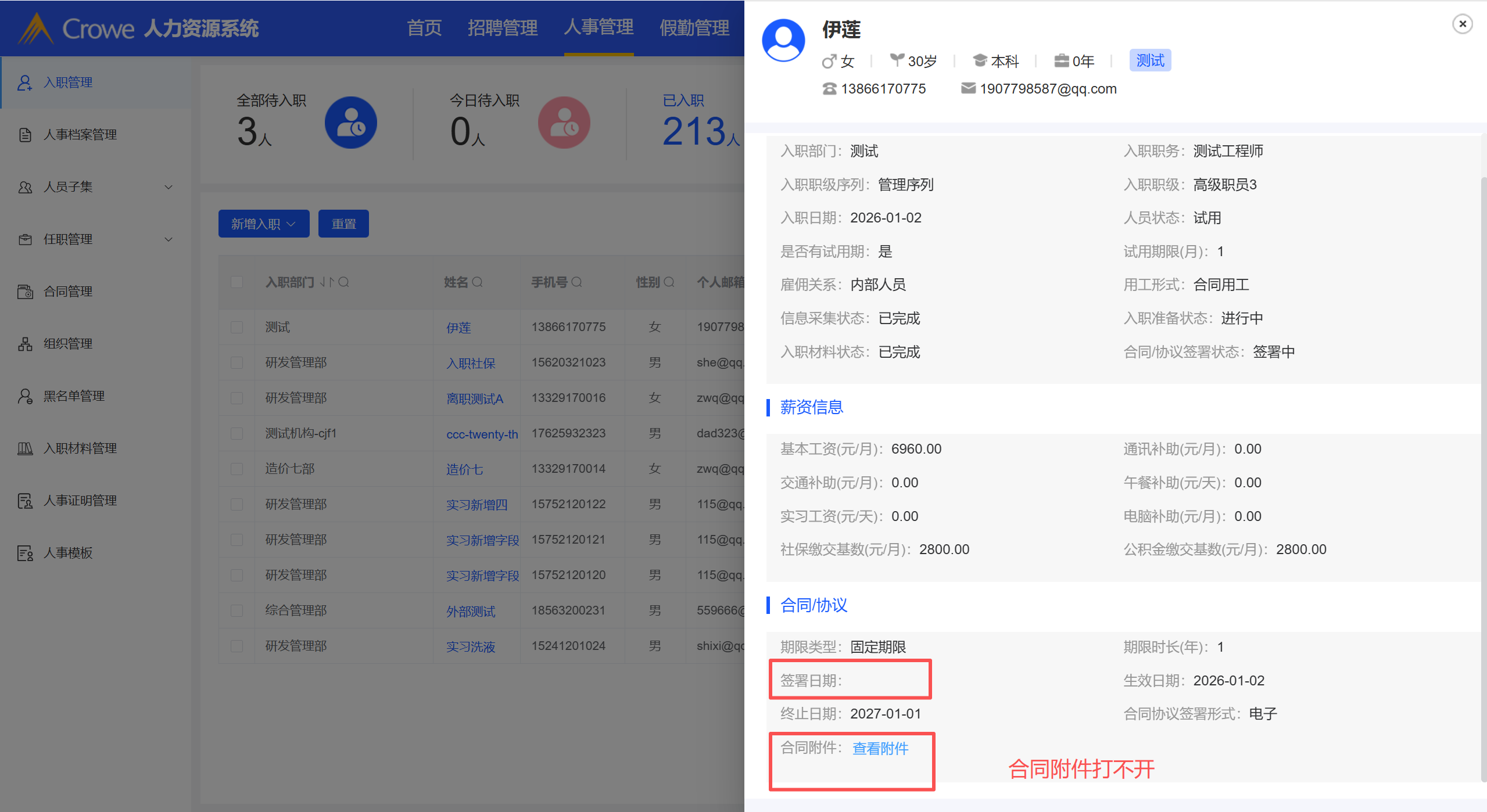Switch to 招聘管理 top tab
Screen dimensions: 1487x812
(x=502, y=28)
